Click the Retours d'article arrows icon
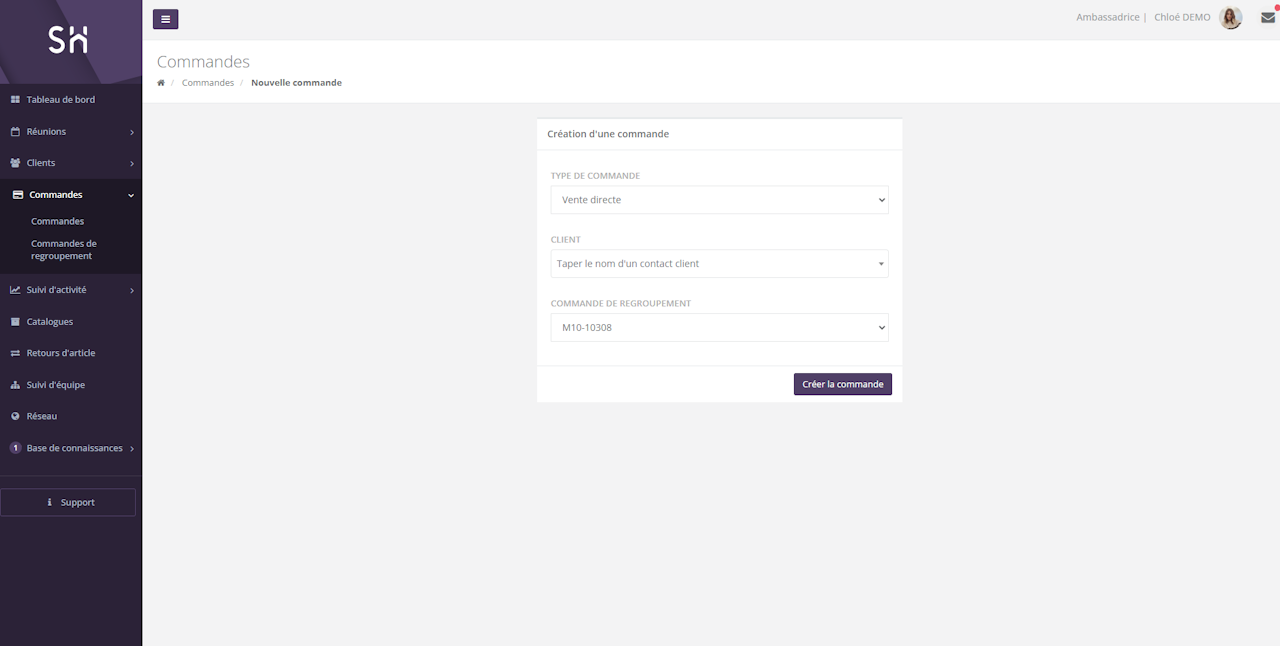 point(15,353)
